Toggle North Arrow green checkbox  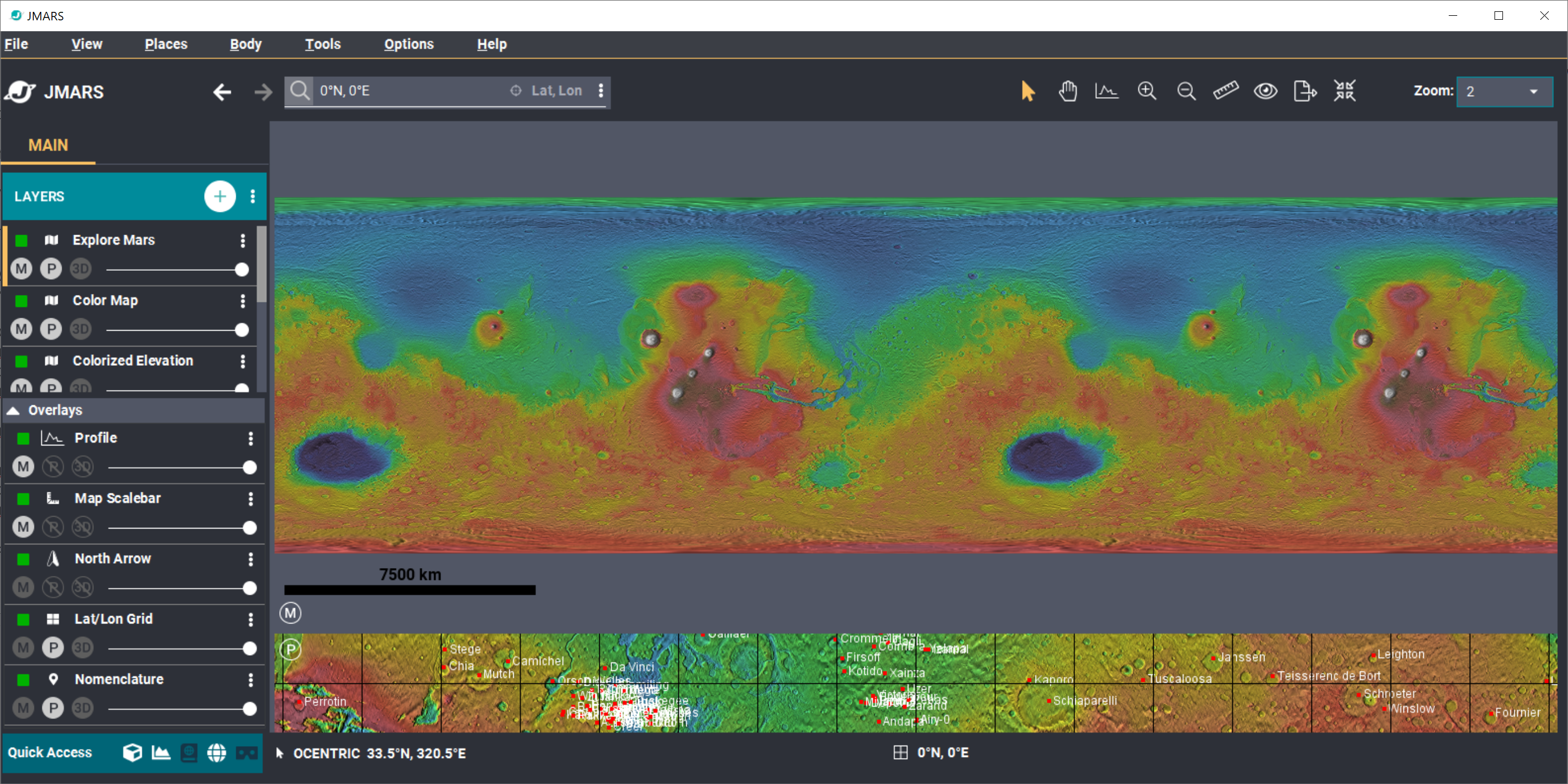tap(23, 559)
